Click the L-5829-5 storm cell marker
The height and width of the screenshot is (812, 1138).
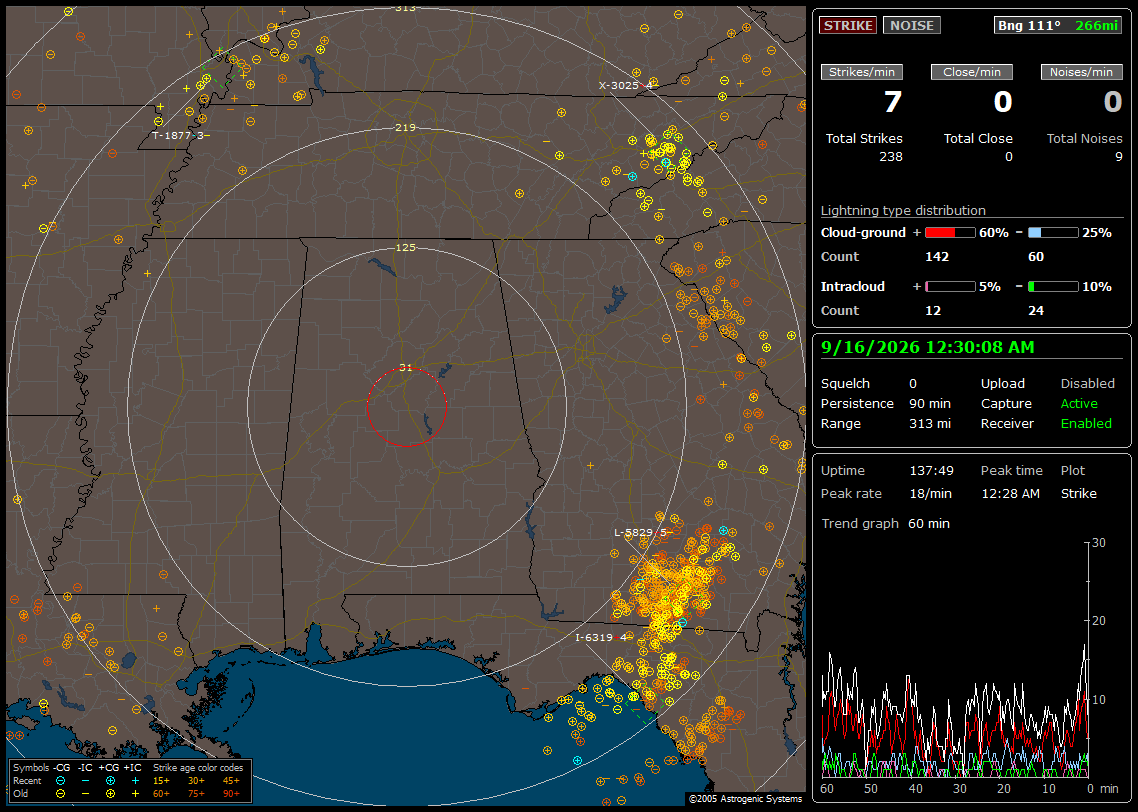click(x=640, y=533)
